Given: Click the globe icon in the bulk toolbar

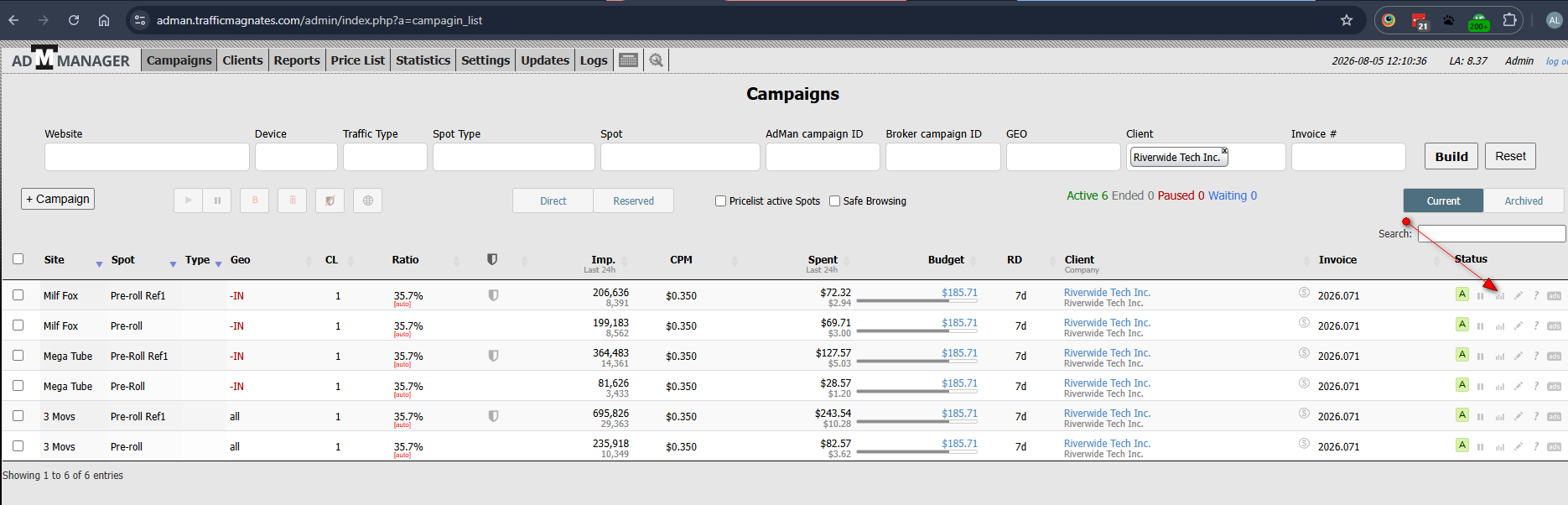Looking at the screenshot, I should click(x=367, y=200).
